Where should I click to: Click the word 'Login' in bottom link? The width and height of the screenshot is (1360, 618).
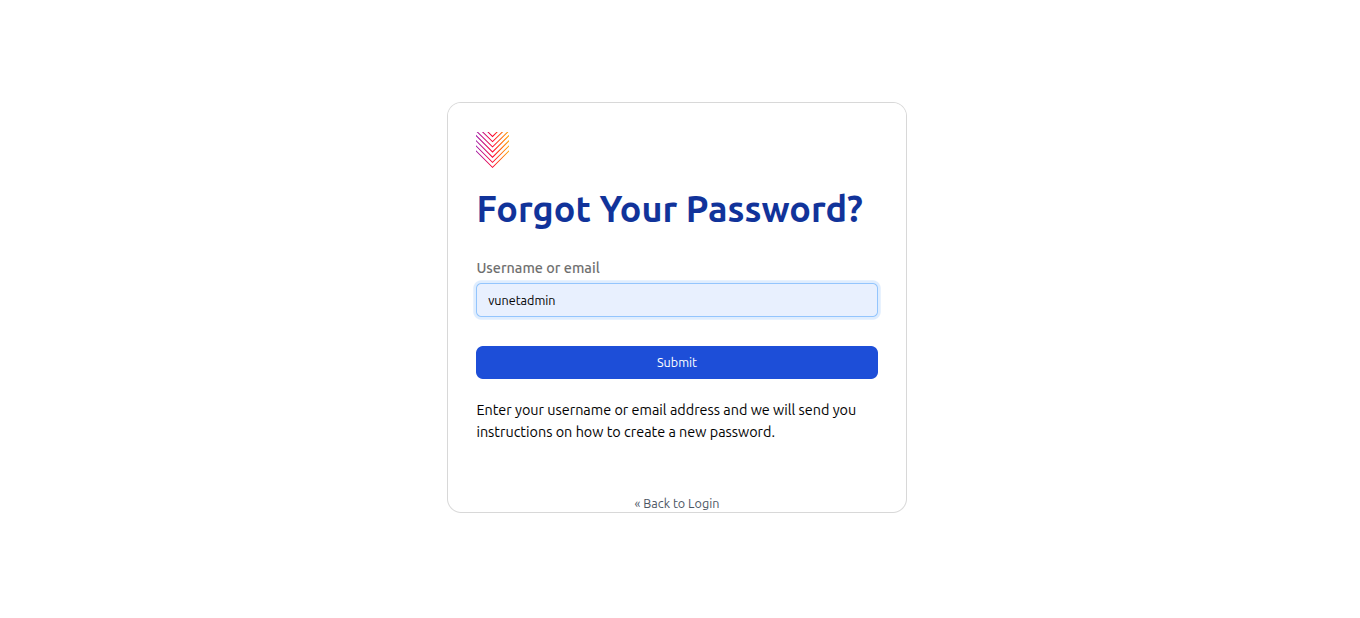tap(703, 503)
